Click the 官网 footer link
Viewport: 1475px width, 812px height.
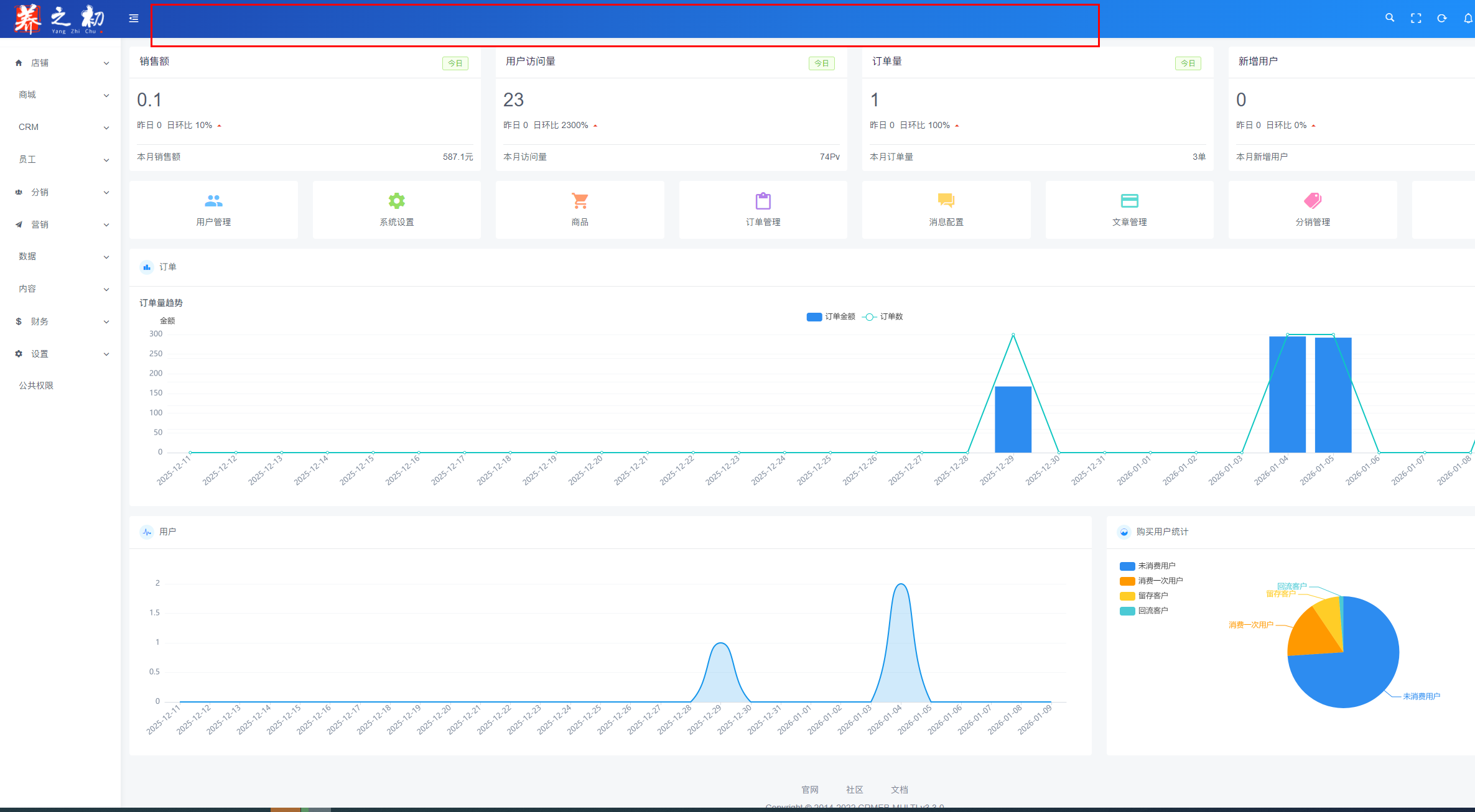(809, 790)
